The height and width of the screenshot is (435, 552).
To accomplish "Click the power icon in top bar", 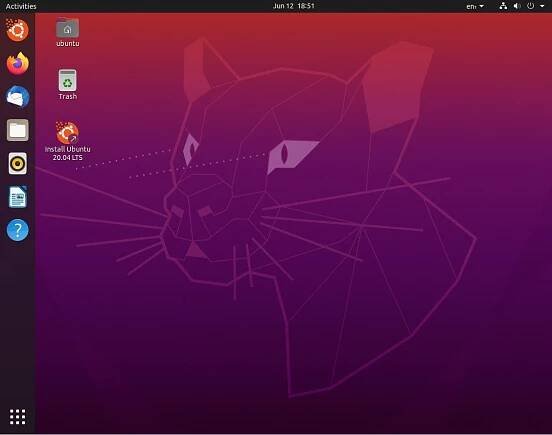I will pos(530,6).
